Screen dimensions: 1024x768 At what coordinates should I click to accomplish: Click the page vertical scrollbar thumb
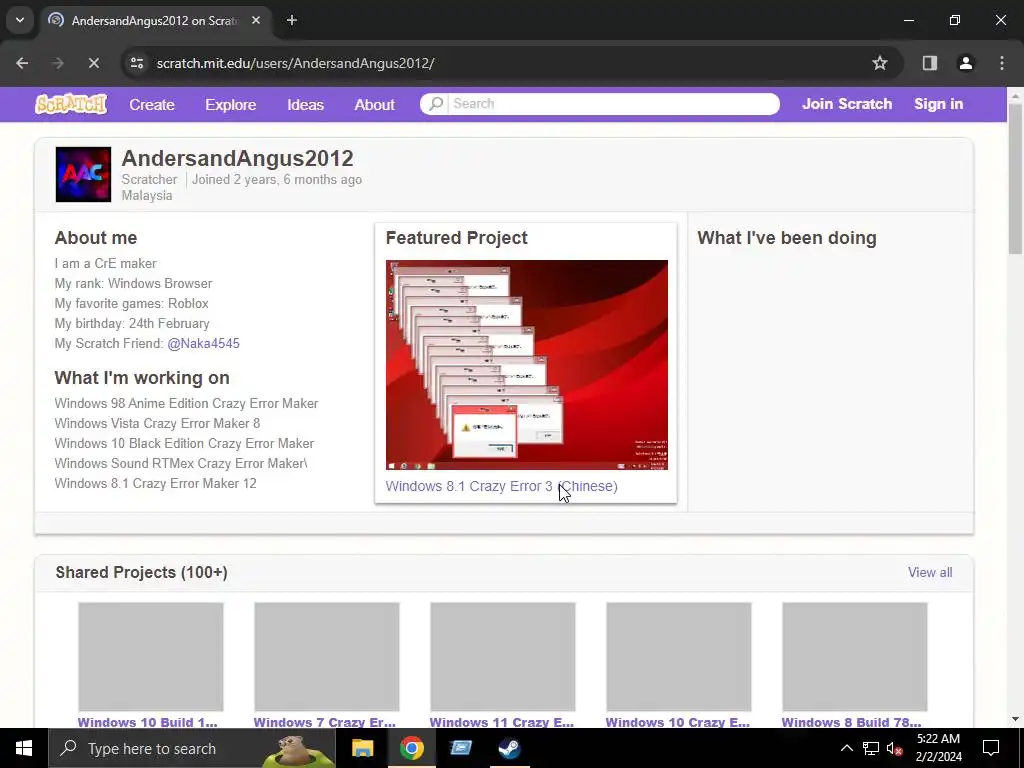[x=1015, y=178]
